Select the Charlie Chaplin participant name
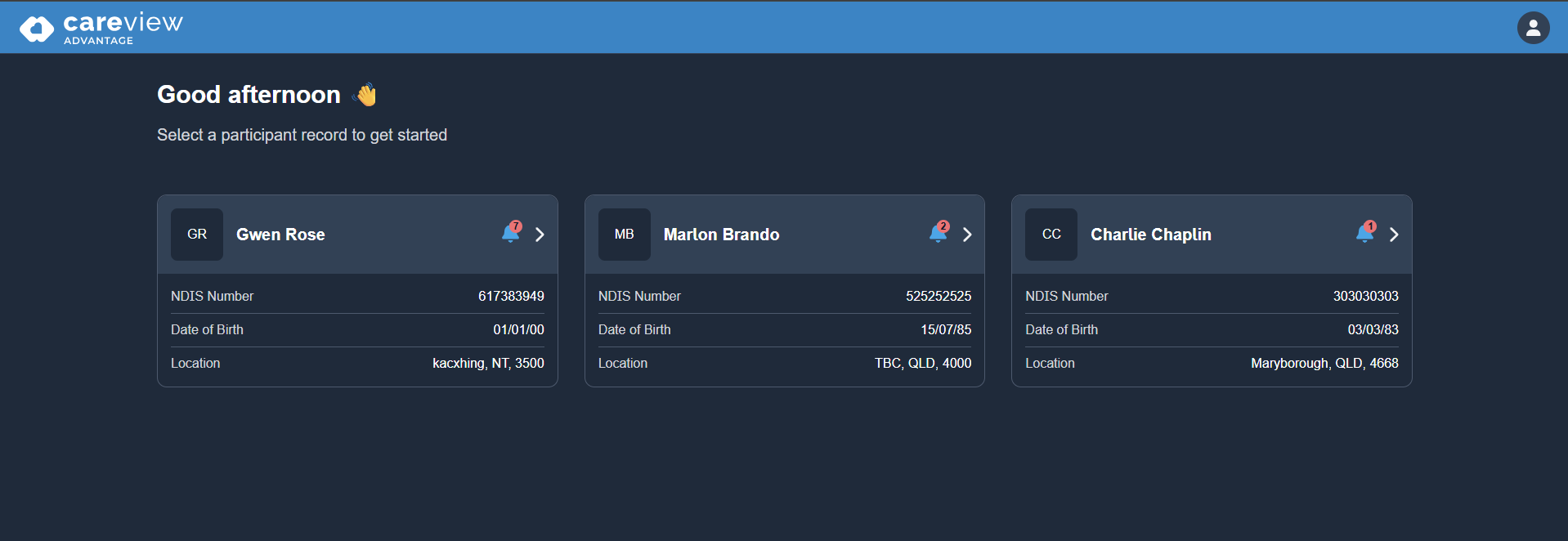 point(1150,235)
